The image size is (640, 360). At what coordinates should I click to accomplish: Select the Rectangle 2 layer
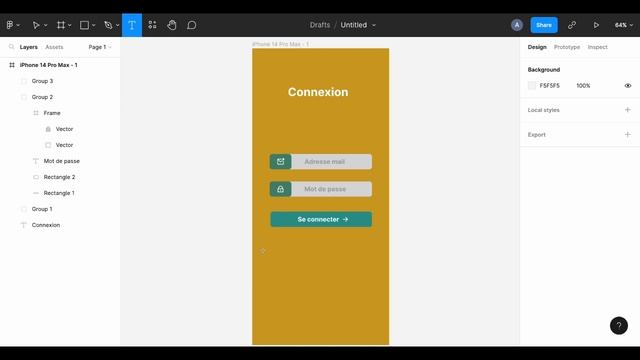[60, 177]
